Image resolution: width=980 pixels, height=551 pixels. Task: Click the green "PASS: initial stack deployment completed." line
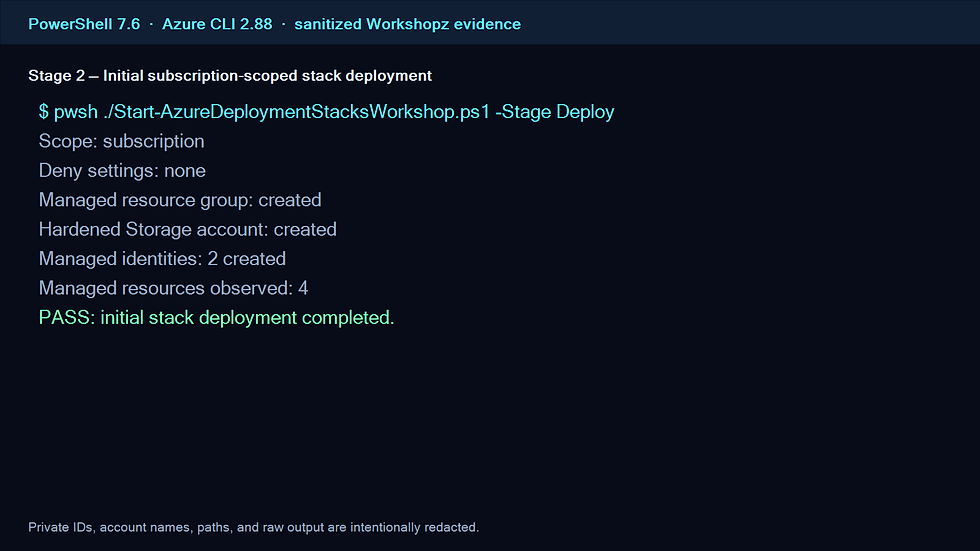click(216, 317)
